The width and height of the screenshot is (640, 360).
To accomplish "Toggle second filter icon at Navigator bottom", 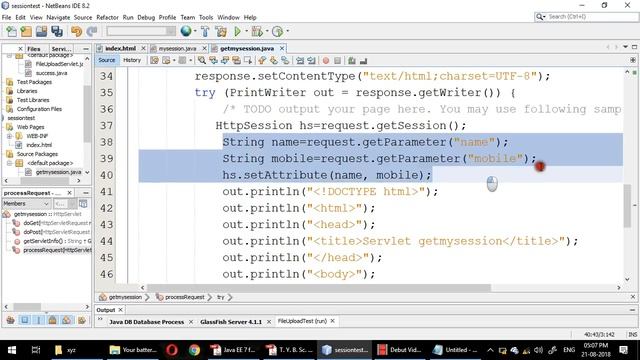I will click(24, 320).
